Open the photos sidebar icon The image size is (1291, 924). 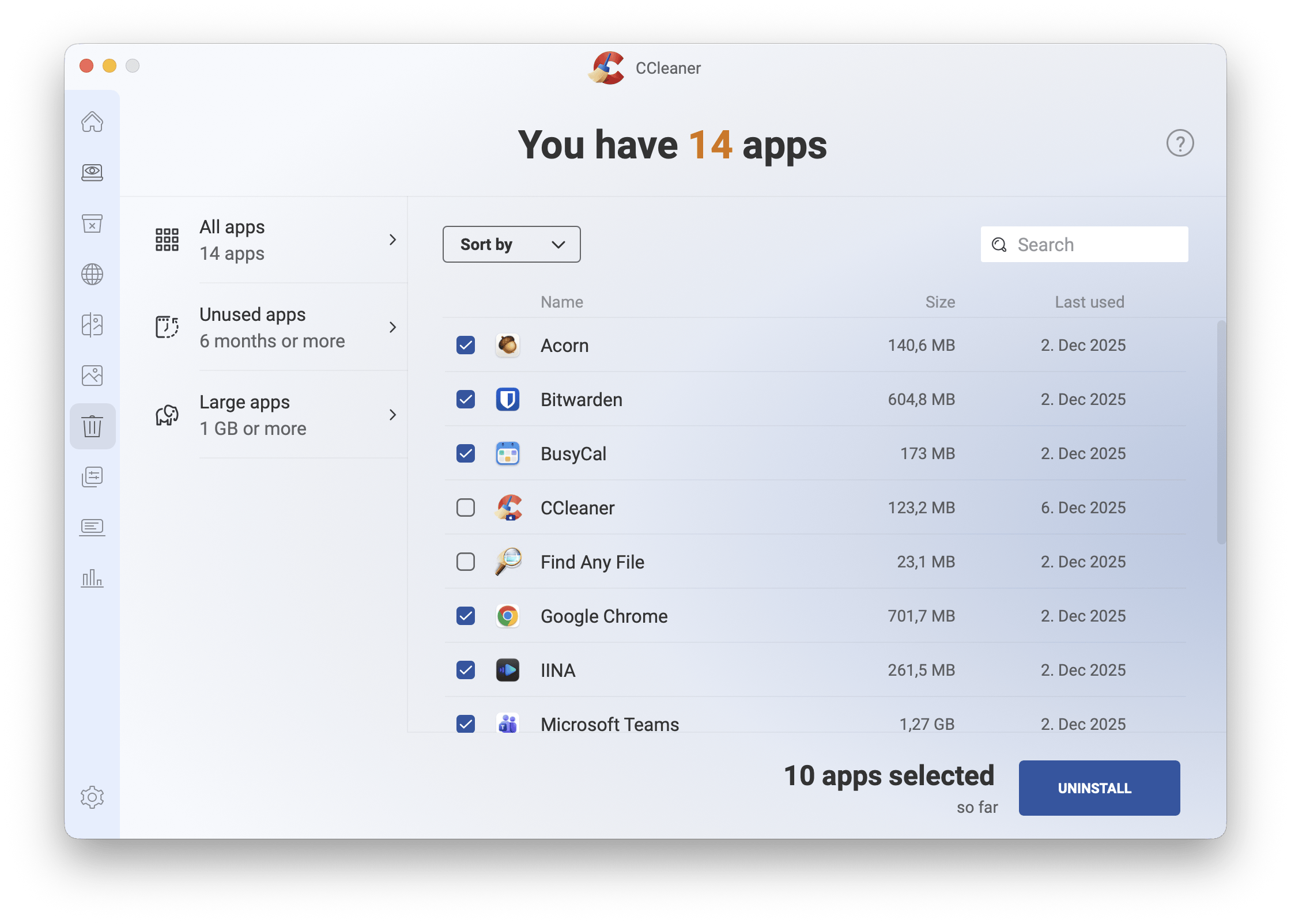coord(92,376)
